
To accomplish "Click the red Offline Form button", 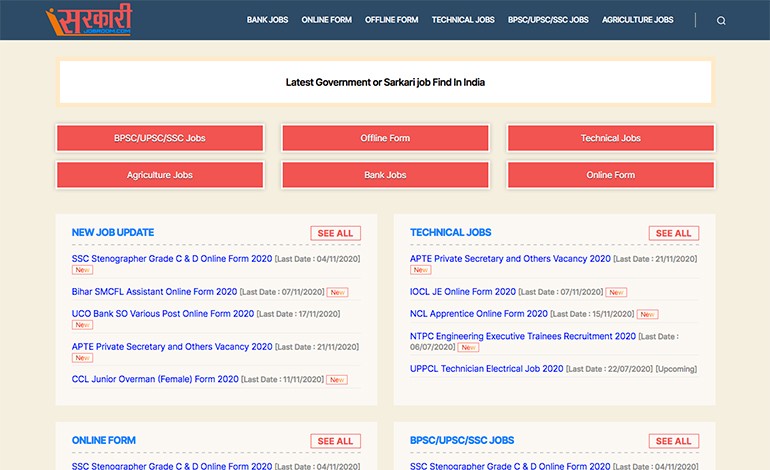I will (x=385, y=138).
